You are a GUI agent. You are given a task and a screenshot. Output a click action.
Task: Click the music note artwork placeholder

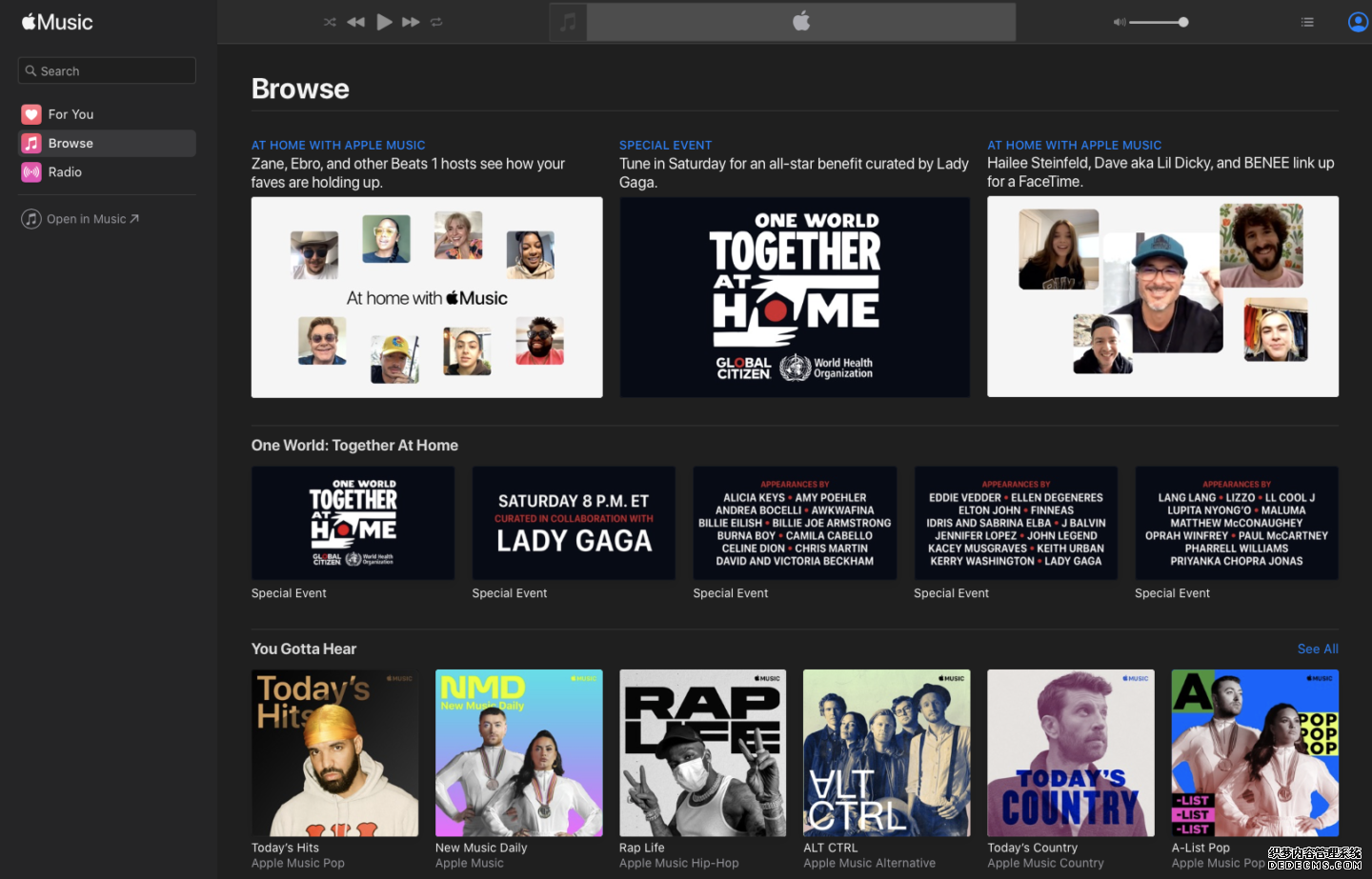coord(568,22)
